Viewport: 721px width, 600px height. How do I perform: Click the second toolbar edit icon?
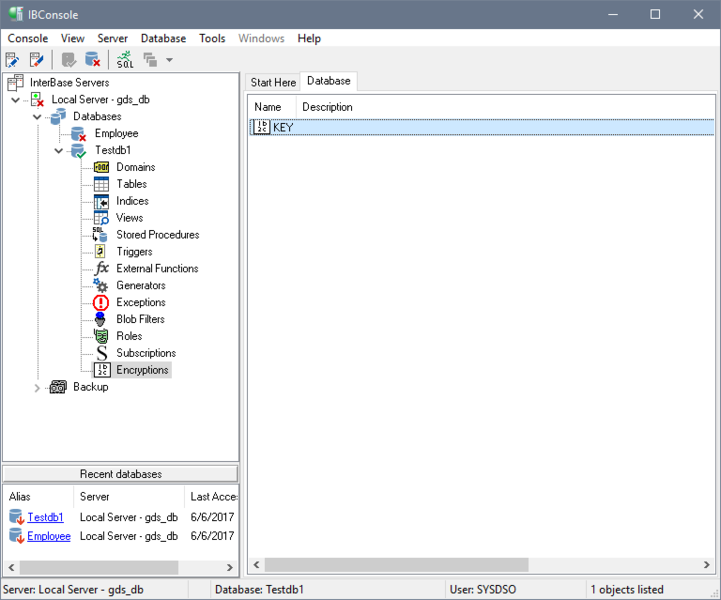(x=36, y=60)
